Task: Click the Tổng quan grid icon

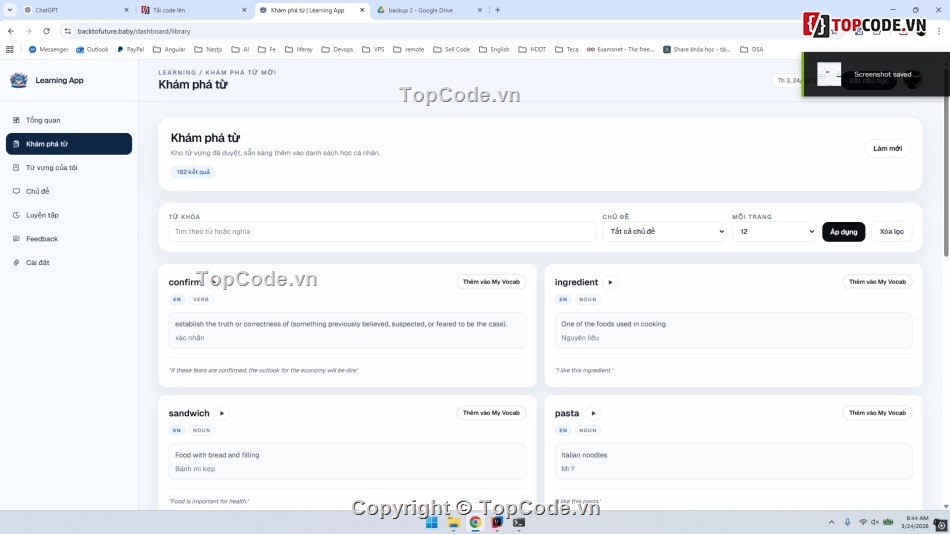Action: (16, 120)
